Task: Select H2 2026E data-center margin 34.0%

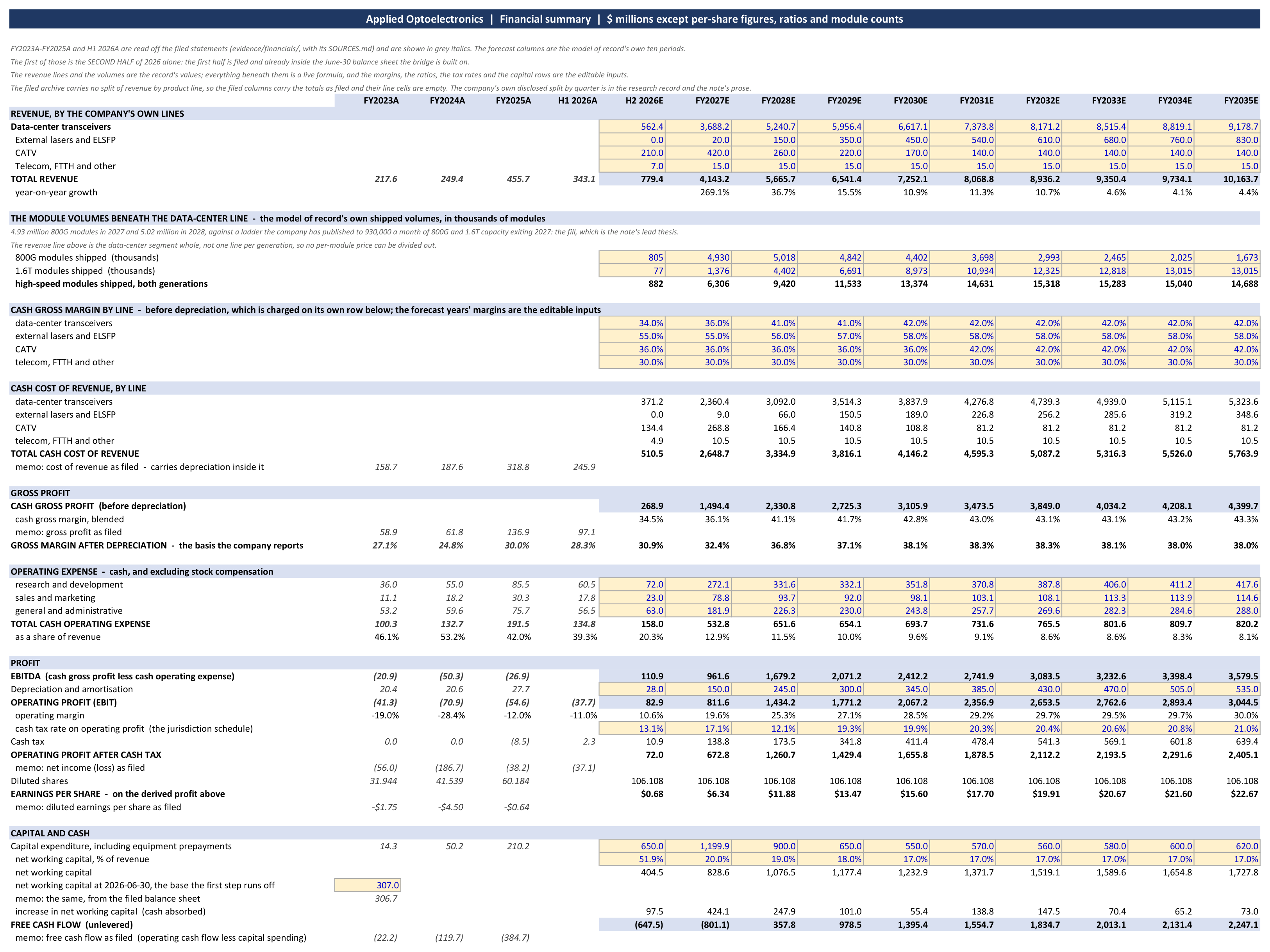Action: [632, 323]
